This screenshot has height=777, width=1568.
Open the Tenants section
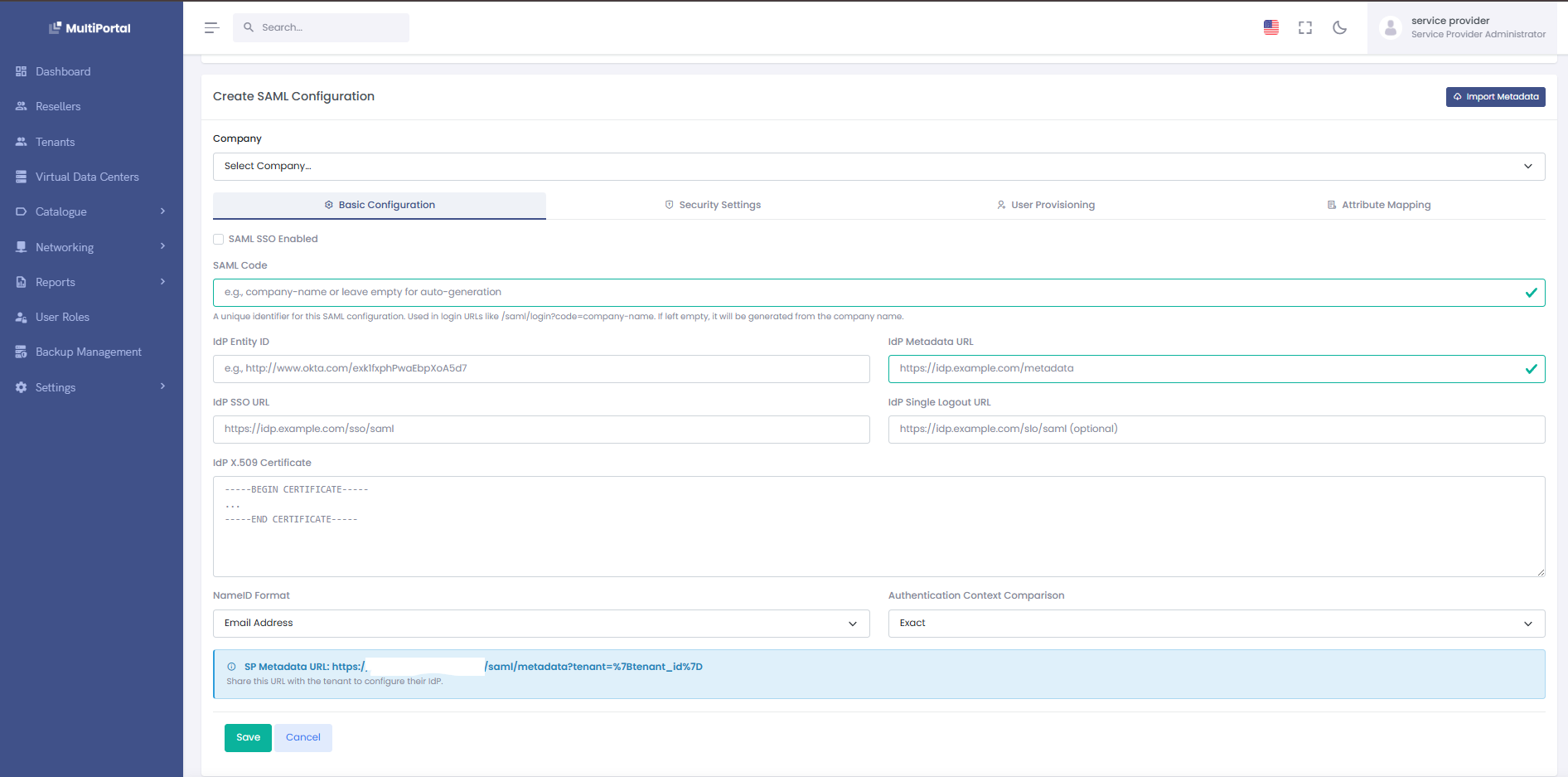click(55, 142)
